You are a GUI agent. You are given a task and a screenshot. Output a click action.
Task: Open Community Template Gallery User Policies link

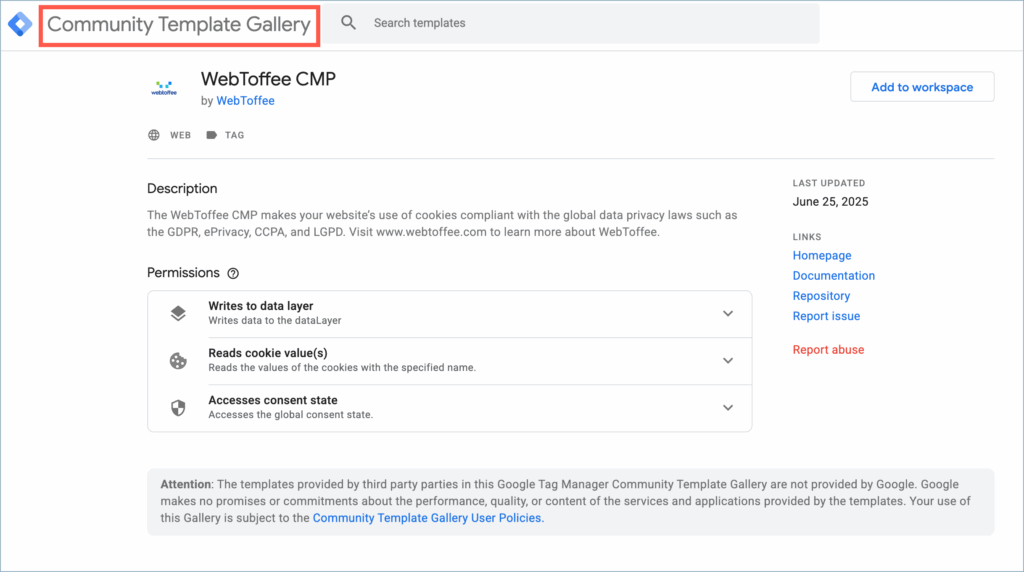pyautogui.click(x=427, y=518)
